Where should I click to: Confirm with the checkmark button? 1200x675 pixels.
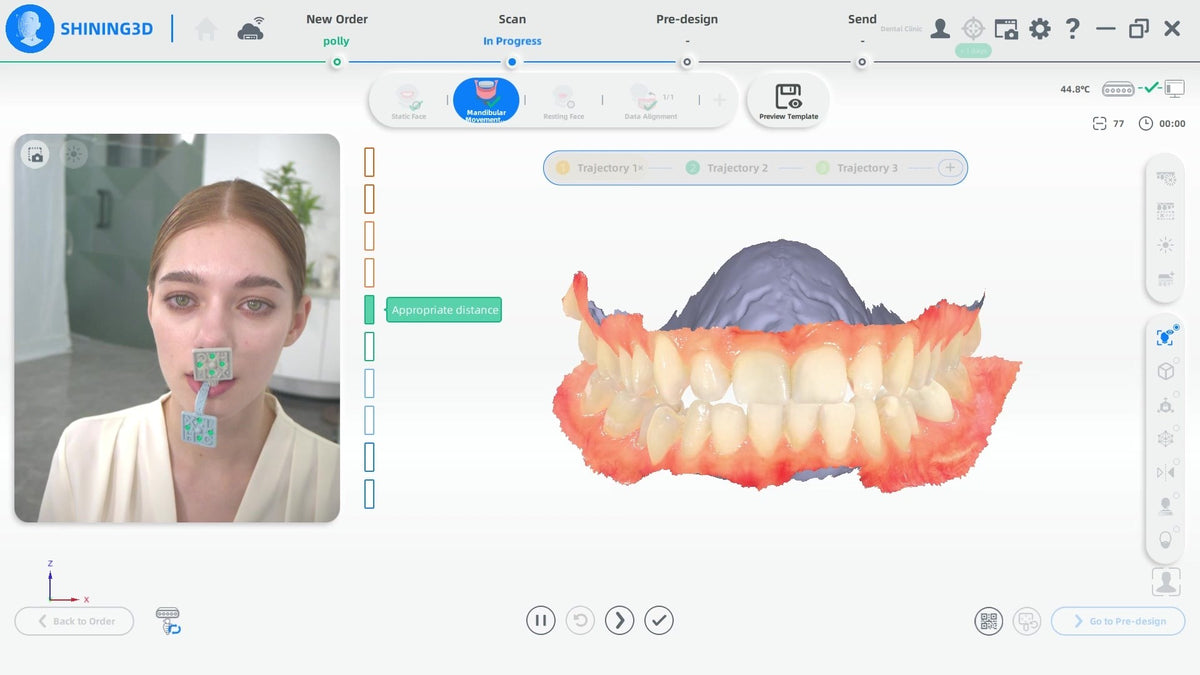click(x=659, y=620)
